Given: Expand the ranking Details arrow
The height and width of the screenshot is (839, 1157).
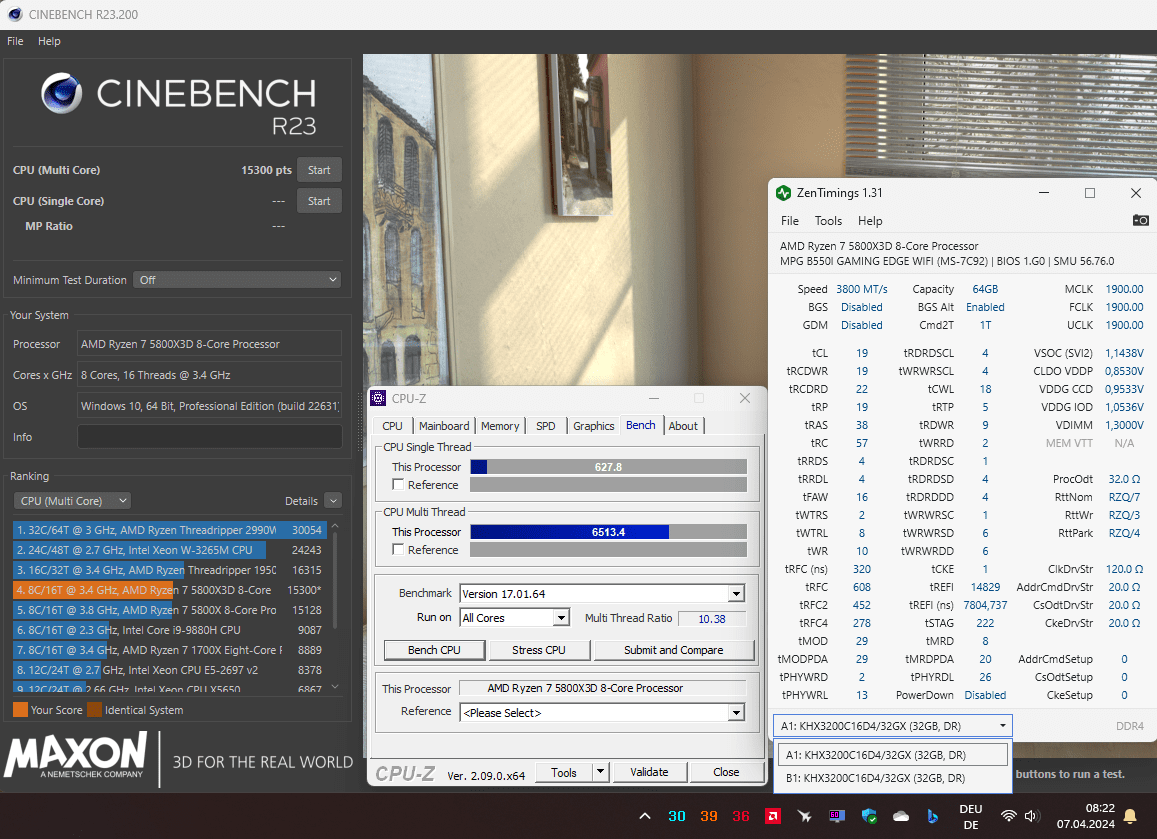Looking at the screenshot, I should (333, 501).
